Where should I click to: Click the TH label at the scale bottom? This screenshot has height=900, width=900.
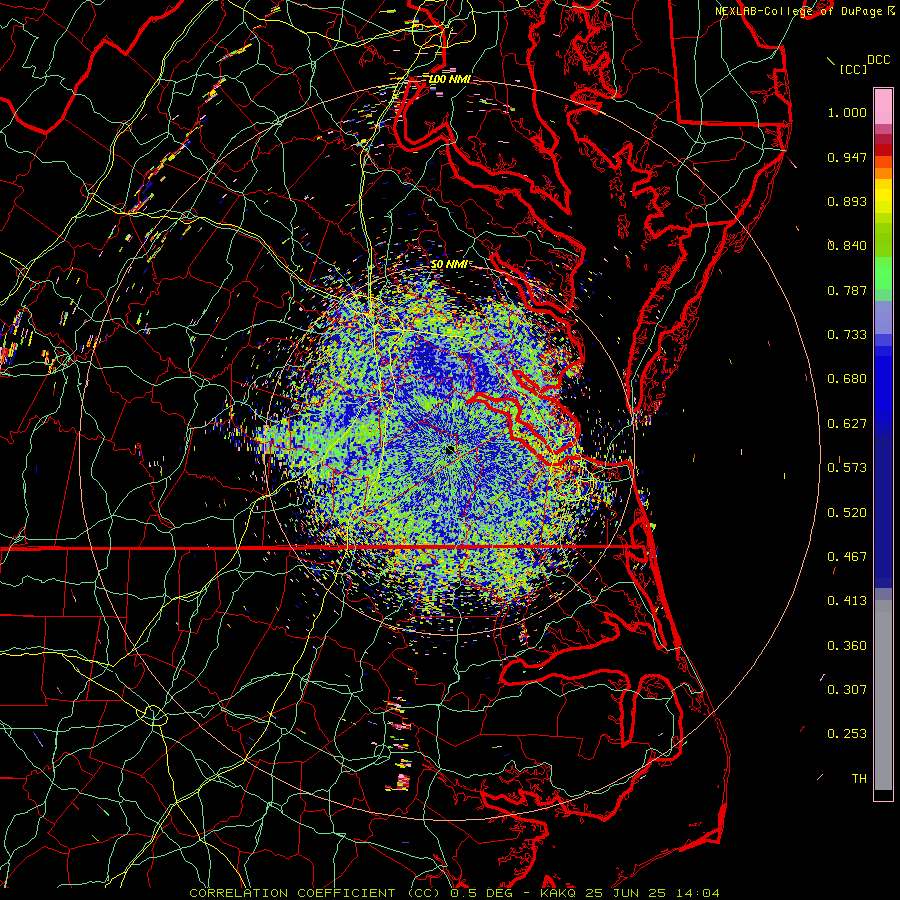pos(859,779)
